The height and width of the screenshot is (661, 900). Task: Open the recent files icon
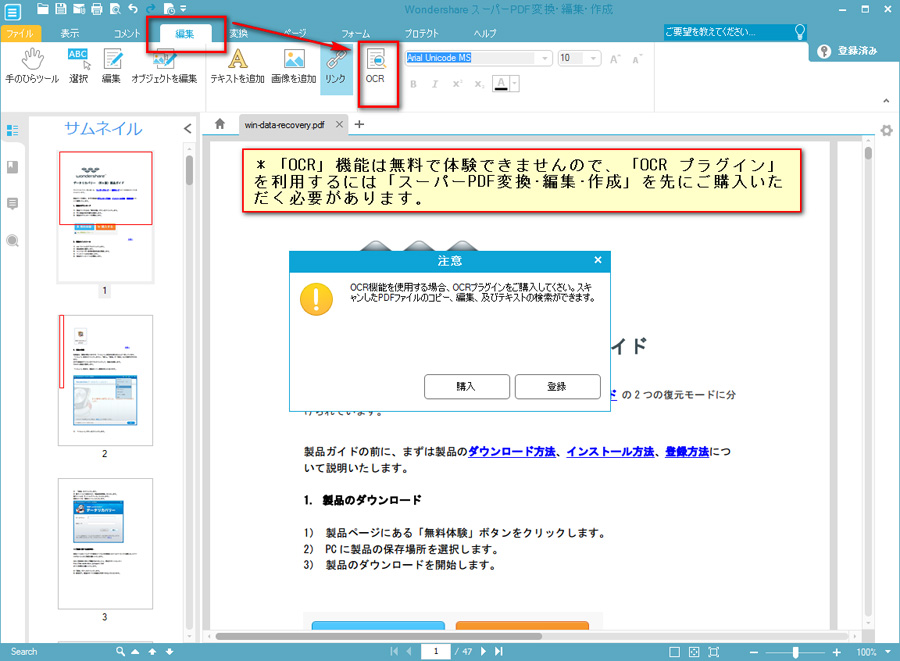pyautogui.click(x=169, y=9)
